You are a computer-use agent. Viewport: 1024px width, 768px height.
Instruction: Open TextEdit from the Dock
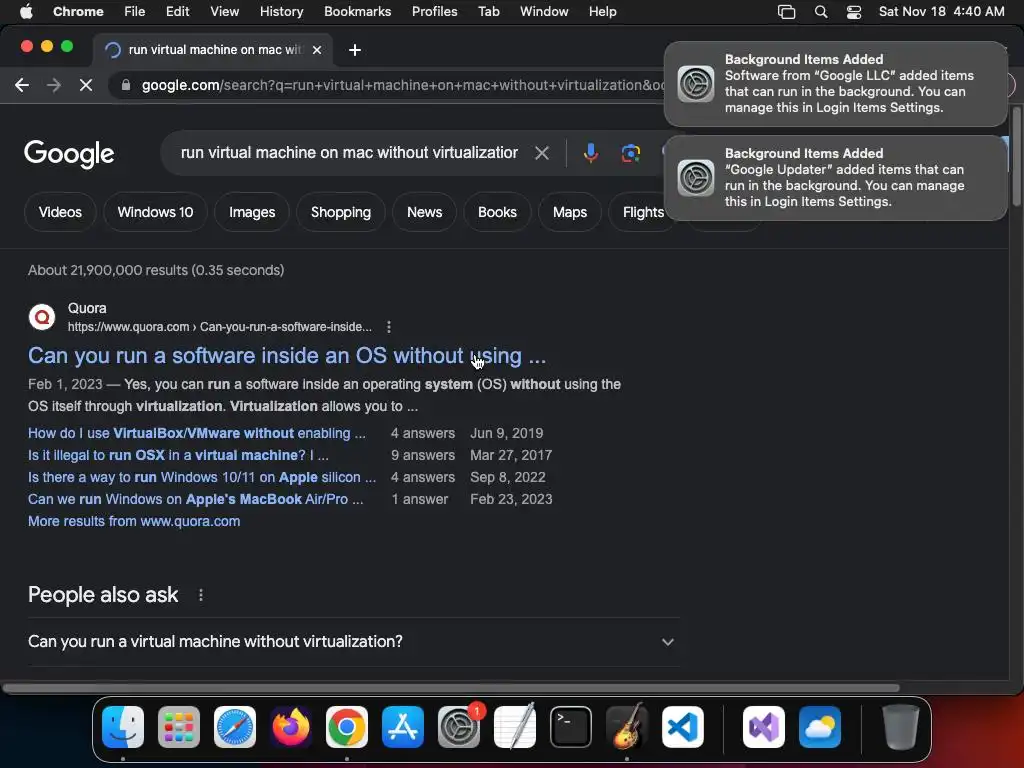[515, 726]
